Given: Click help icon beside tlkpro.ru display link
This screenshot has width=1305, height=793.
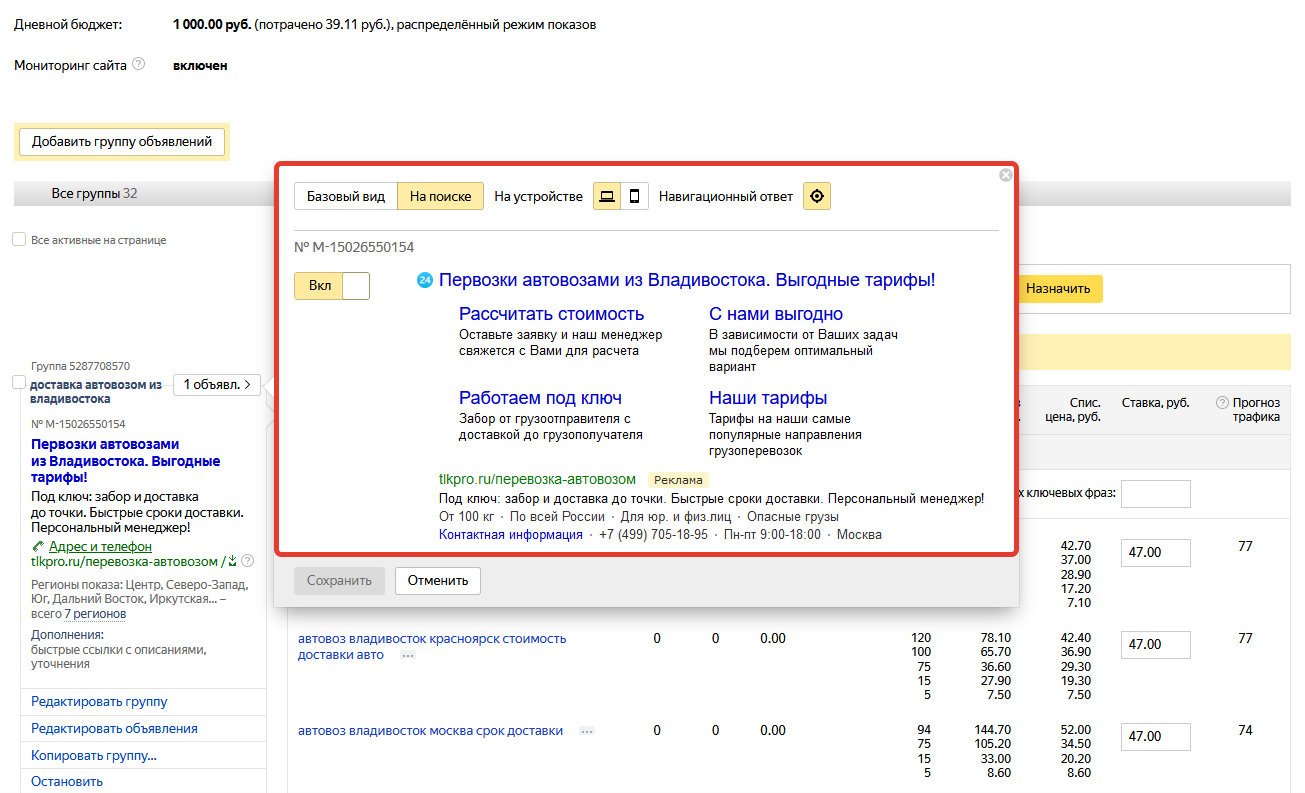Looking at the screenshot, I should pos(248,561).
